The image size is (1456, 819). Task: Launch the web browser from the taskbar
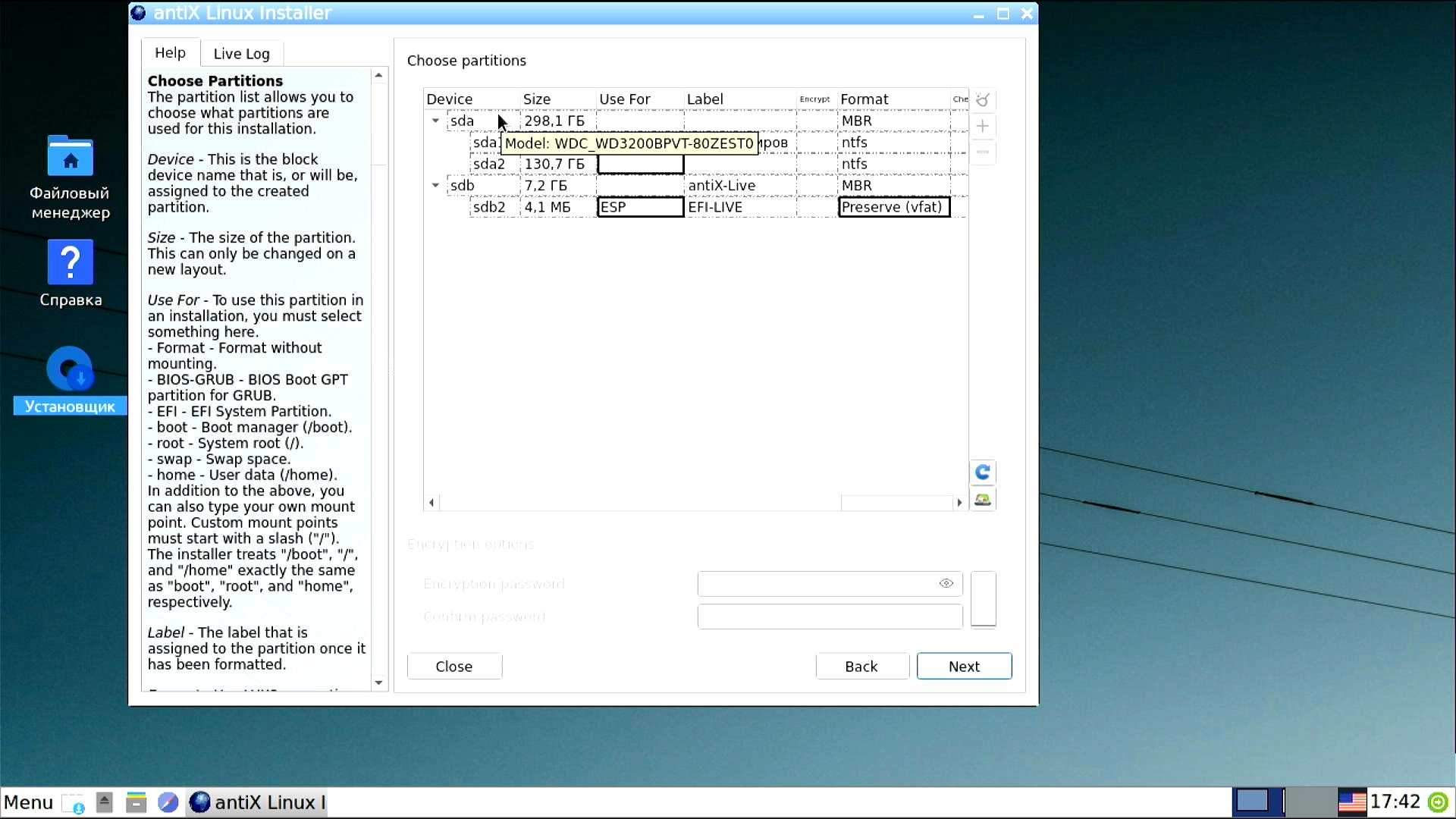tap(168, 802)
